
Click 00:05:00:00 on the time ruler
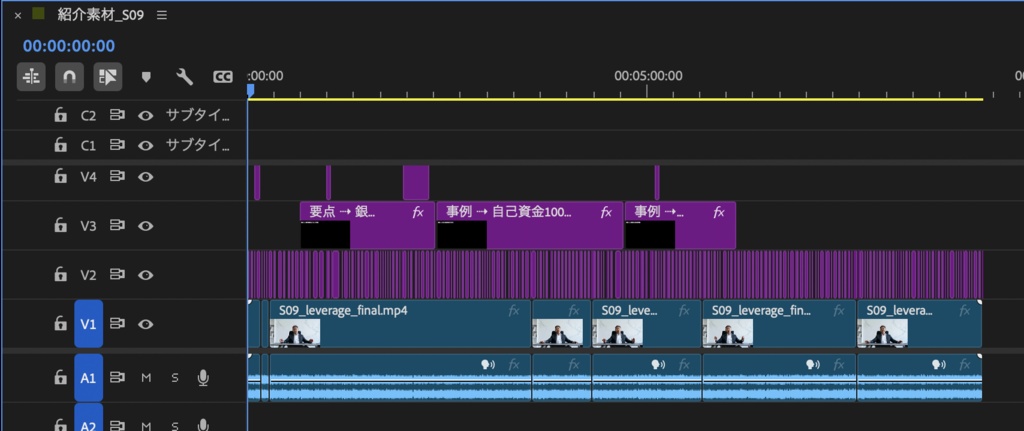click(648, 76)
